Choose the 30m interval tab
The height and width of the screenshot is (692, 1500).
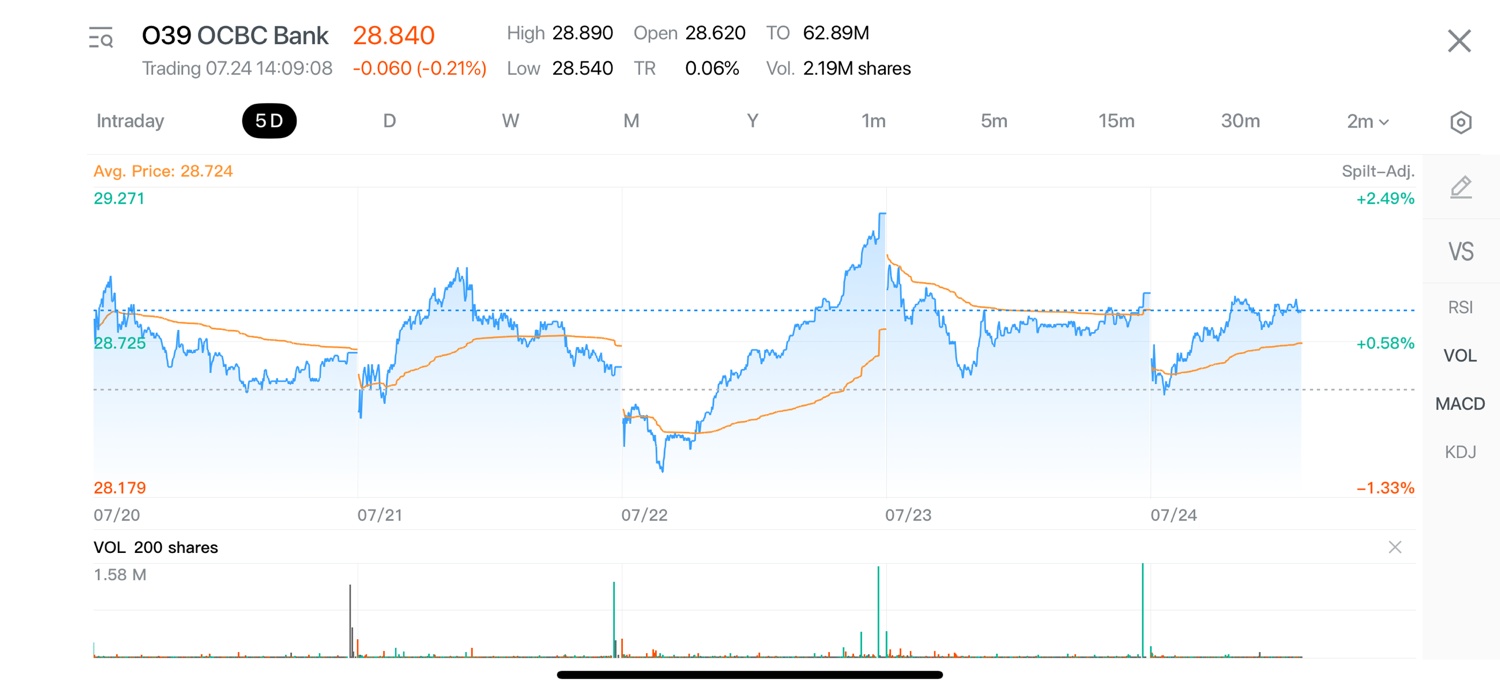coord(1240,121)
